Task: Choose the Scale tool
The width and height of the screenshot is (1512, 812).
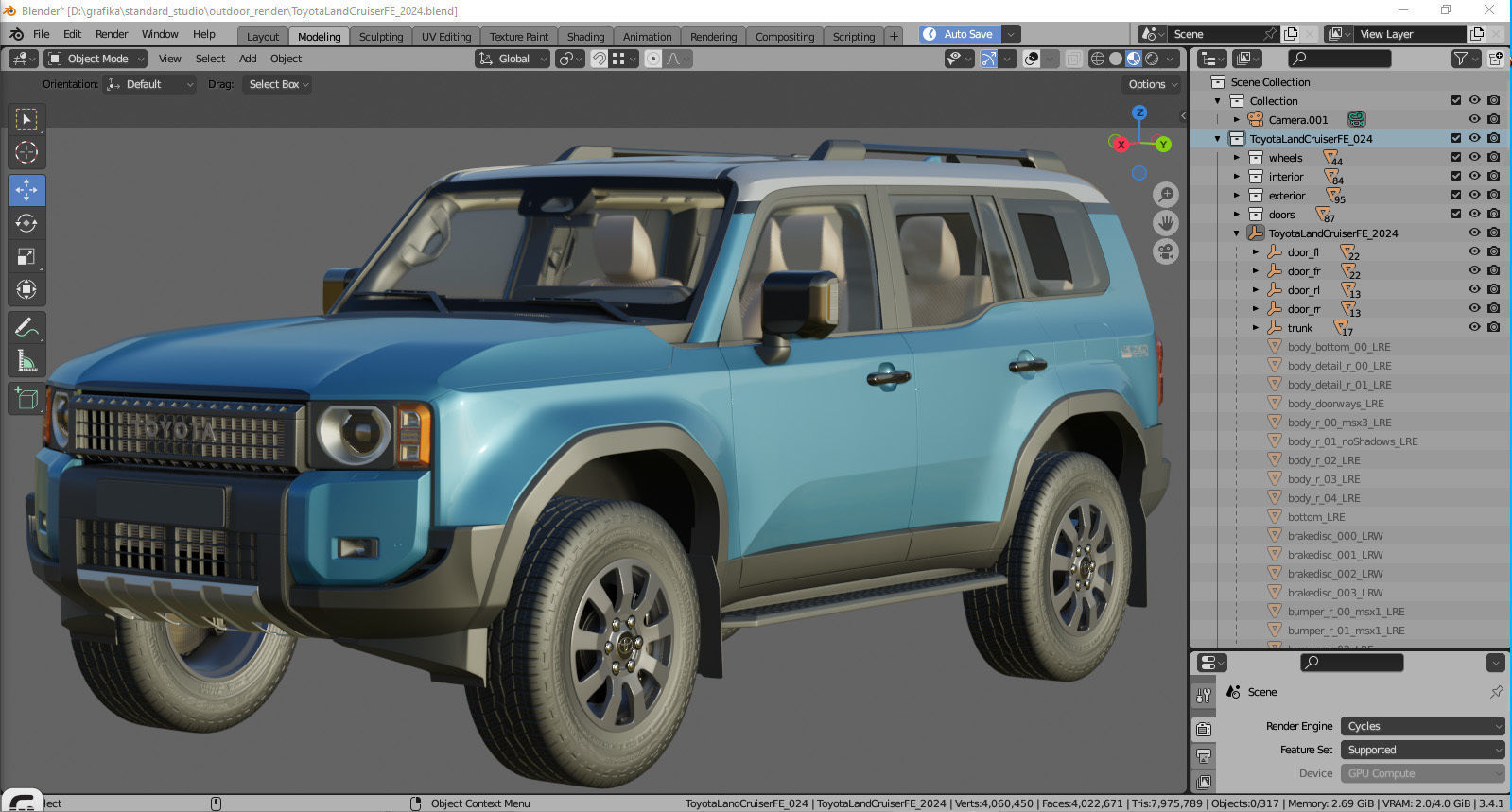Action: [26, 256]
